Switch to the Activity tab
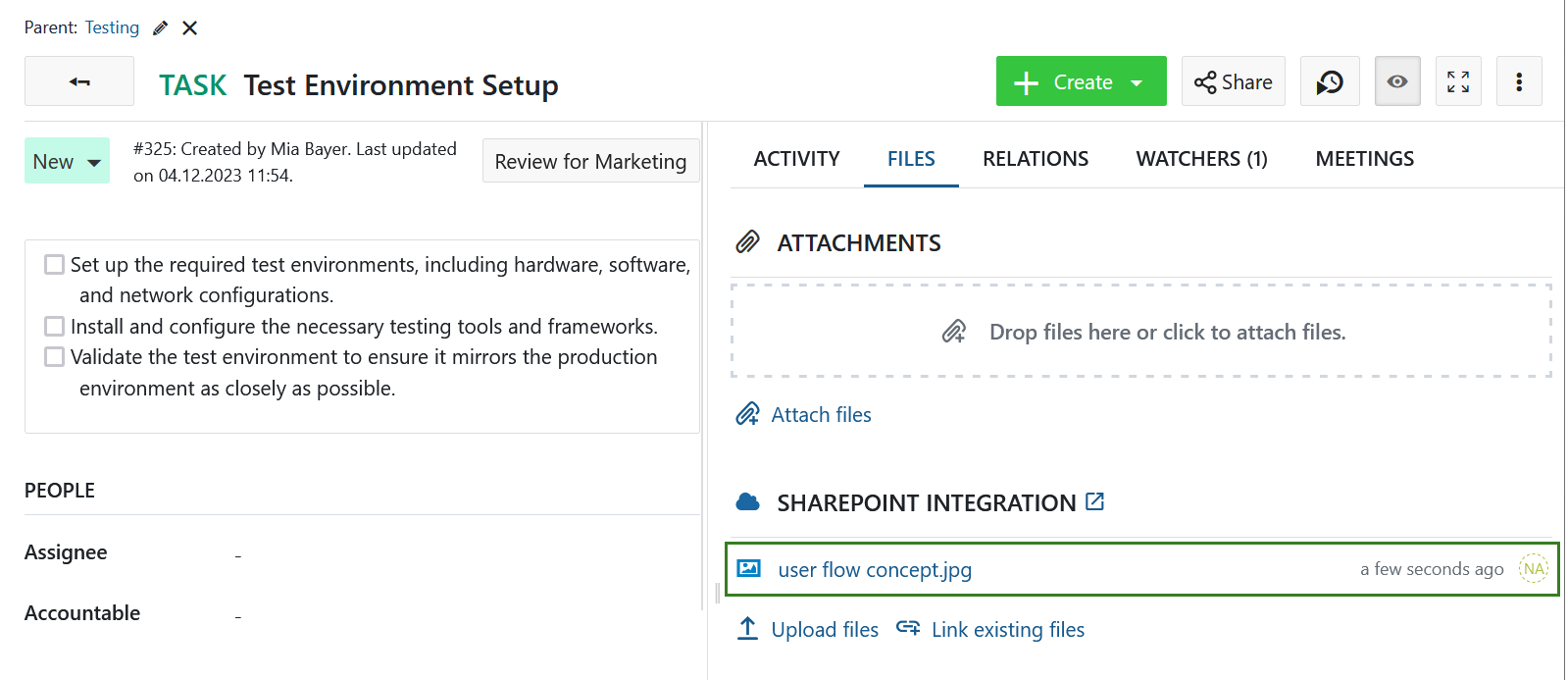Screen dimensions: 1568x680 click(x=796, y=159)
